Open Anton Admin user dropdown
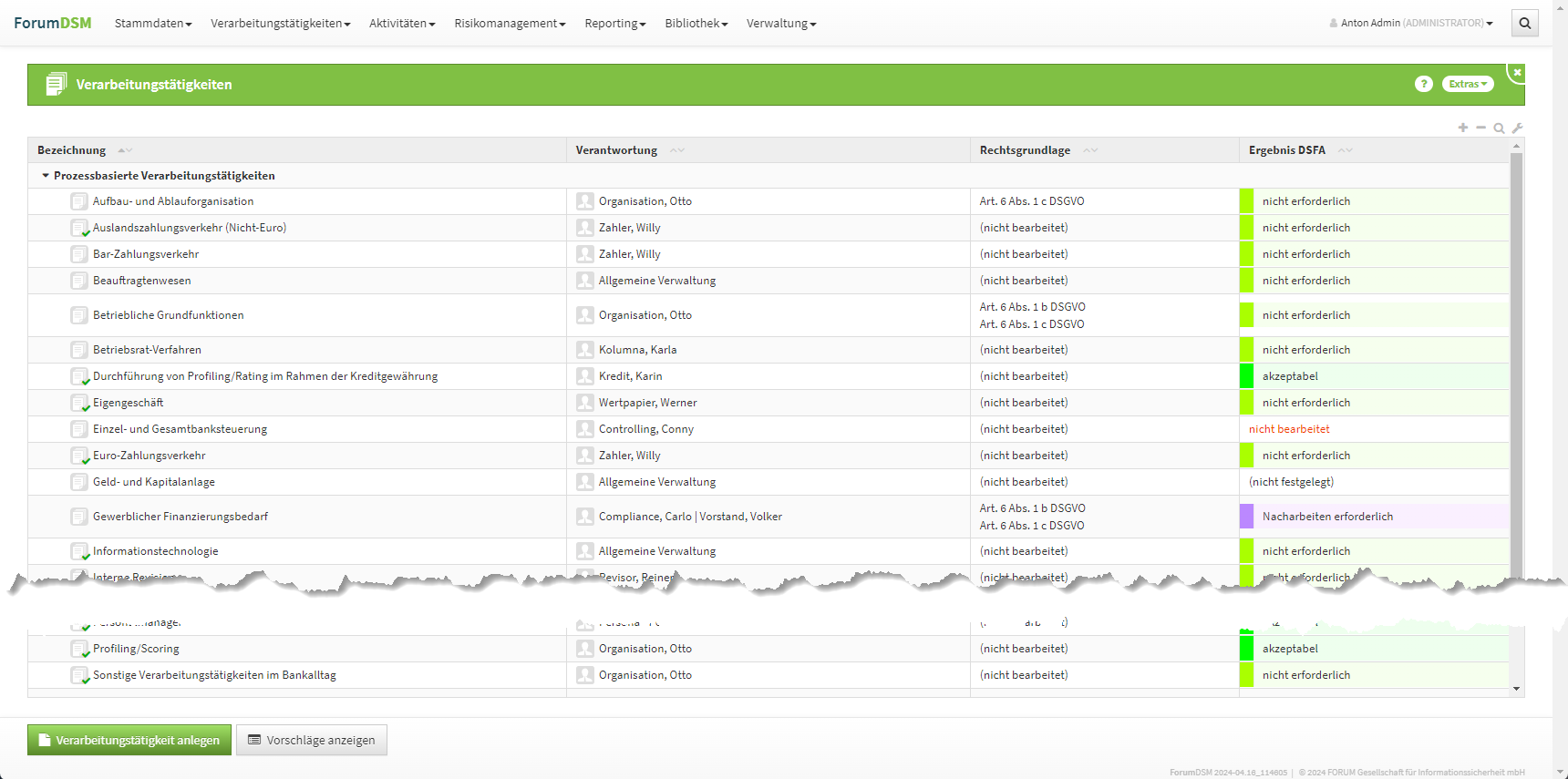 tap(1411, 24)
